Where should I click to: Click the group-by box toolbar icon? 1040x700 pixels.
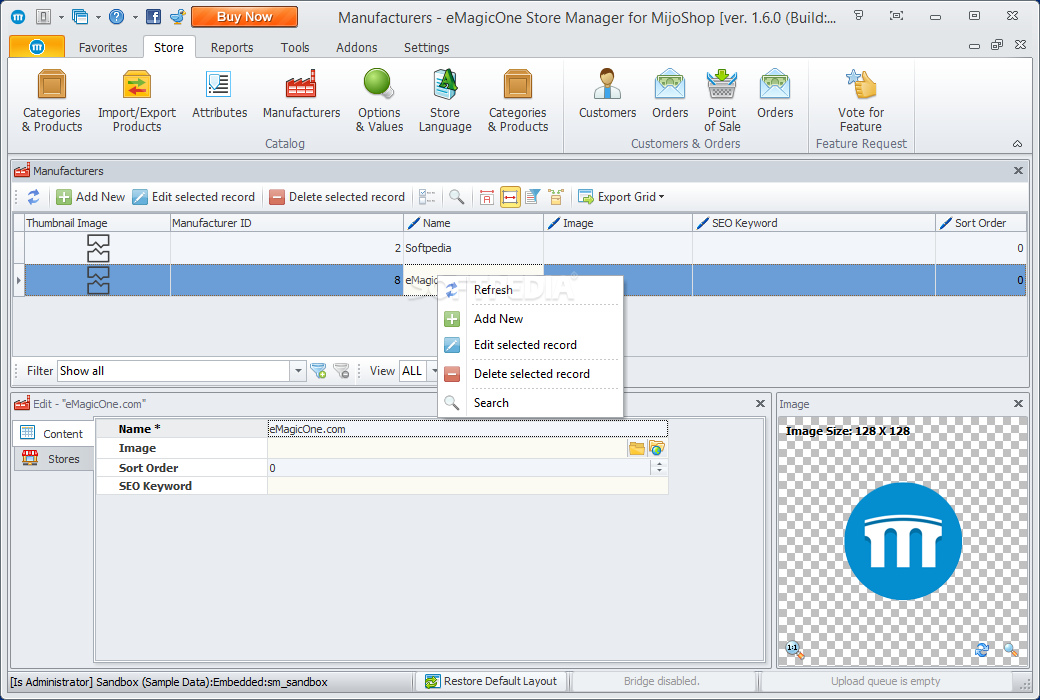(556, 197)
